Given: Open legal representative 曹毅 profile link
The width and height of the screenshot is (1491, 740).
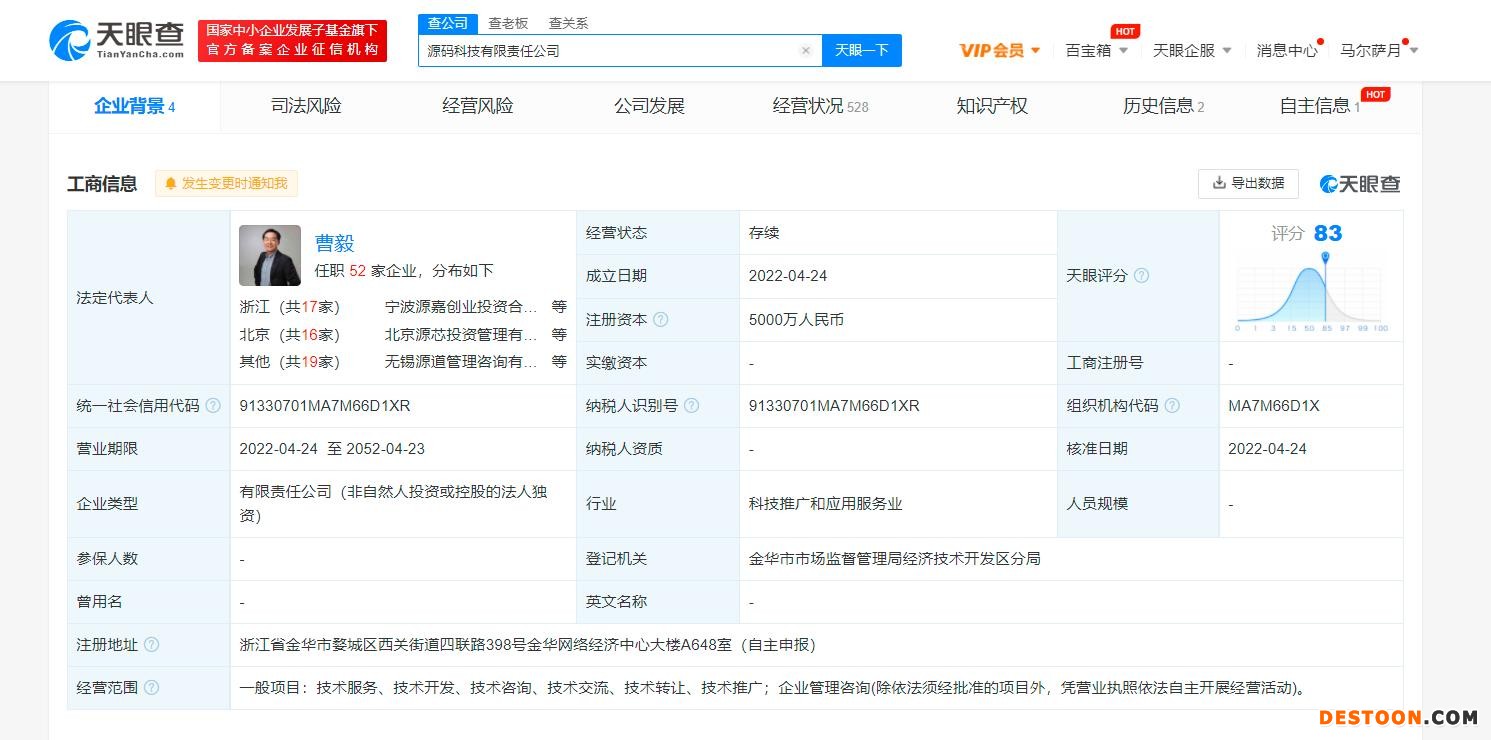Looking at the screenshot, I should (x=334, y=243).
